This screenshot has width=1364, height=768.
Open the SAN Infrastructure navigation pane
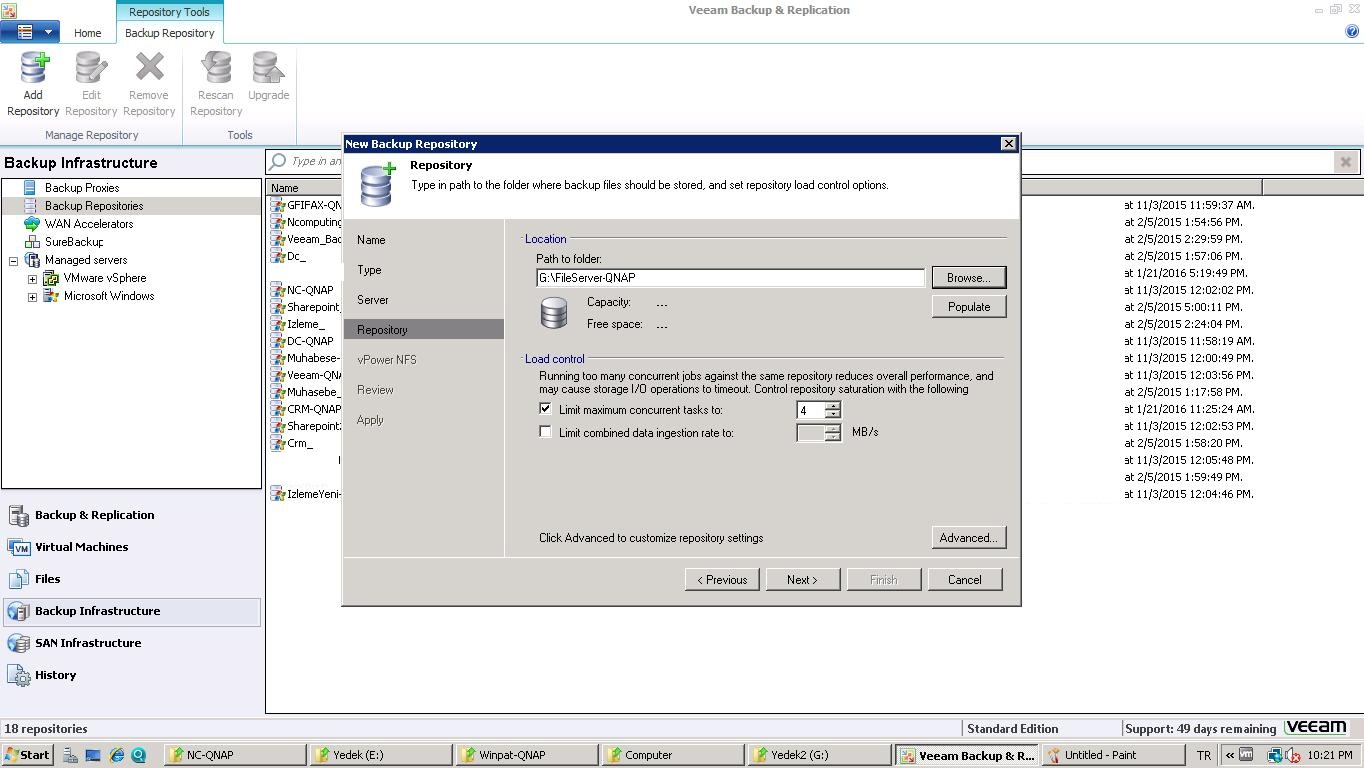coord(87,643)
